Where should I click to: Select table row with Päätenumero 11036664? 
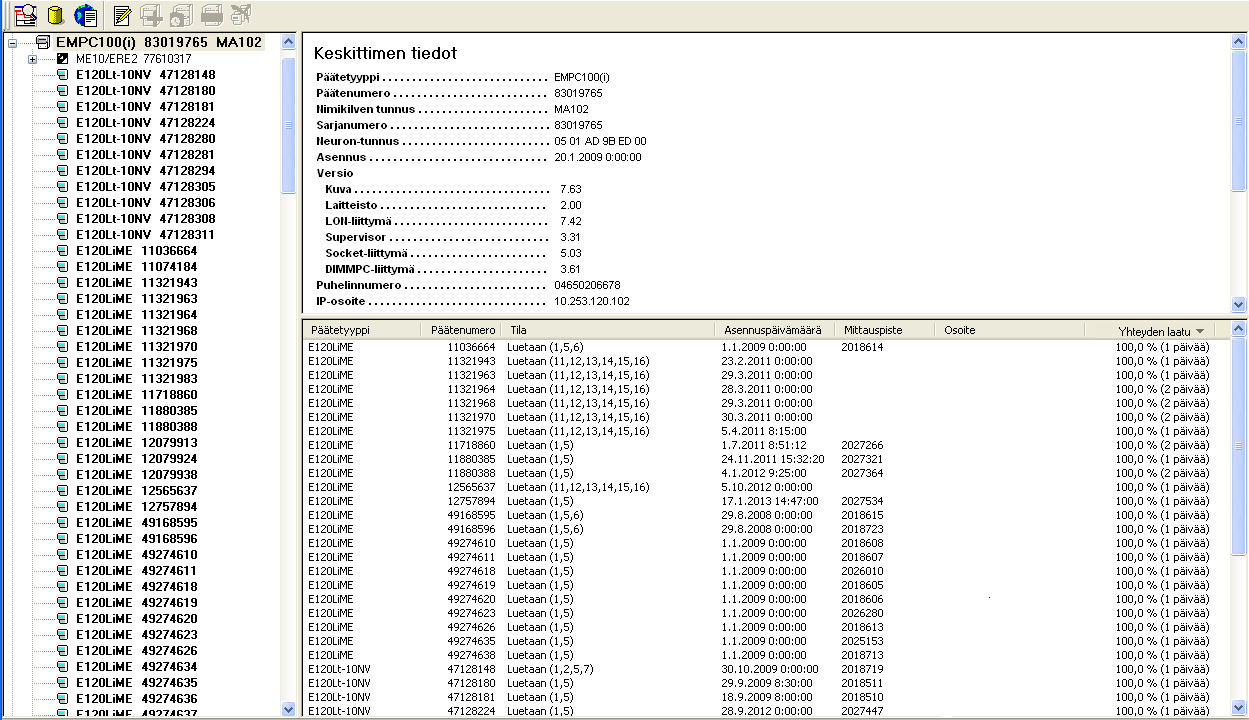tap(765, 347)
